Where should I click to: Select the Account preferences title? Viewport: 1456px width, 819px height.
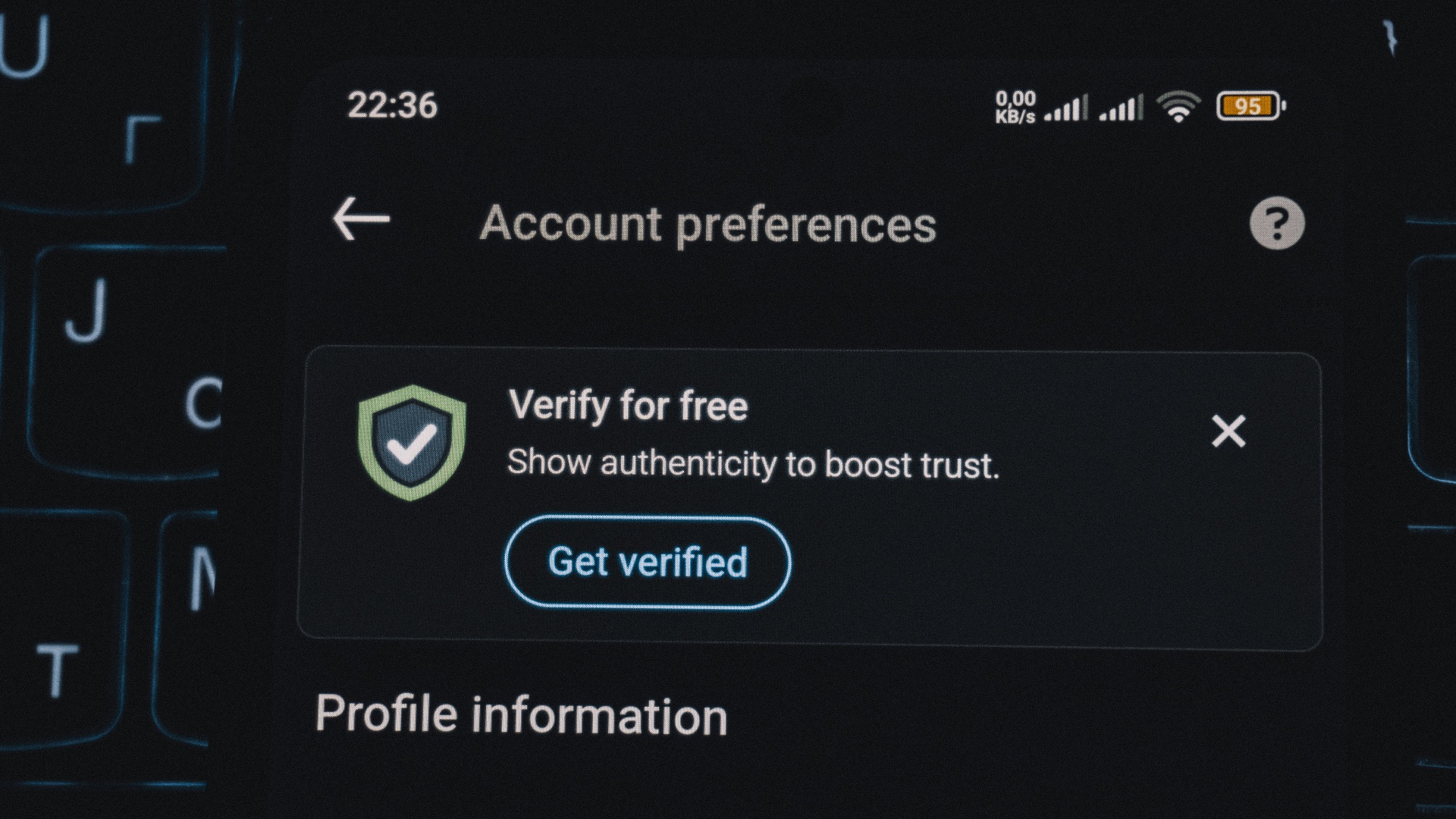click(708, 224)
